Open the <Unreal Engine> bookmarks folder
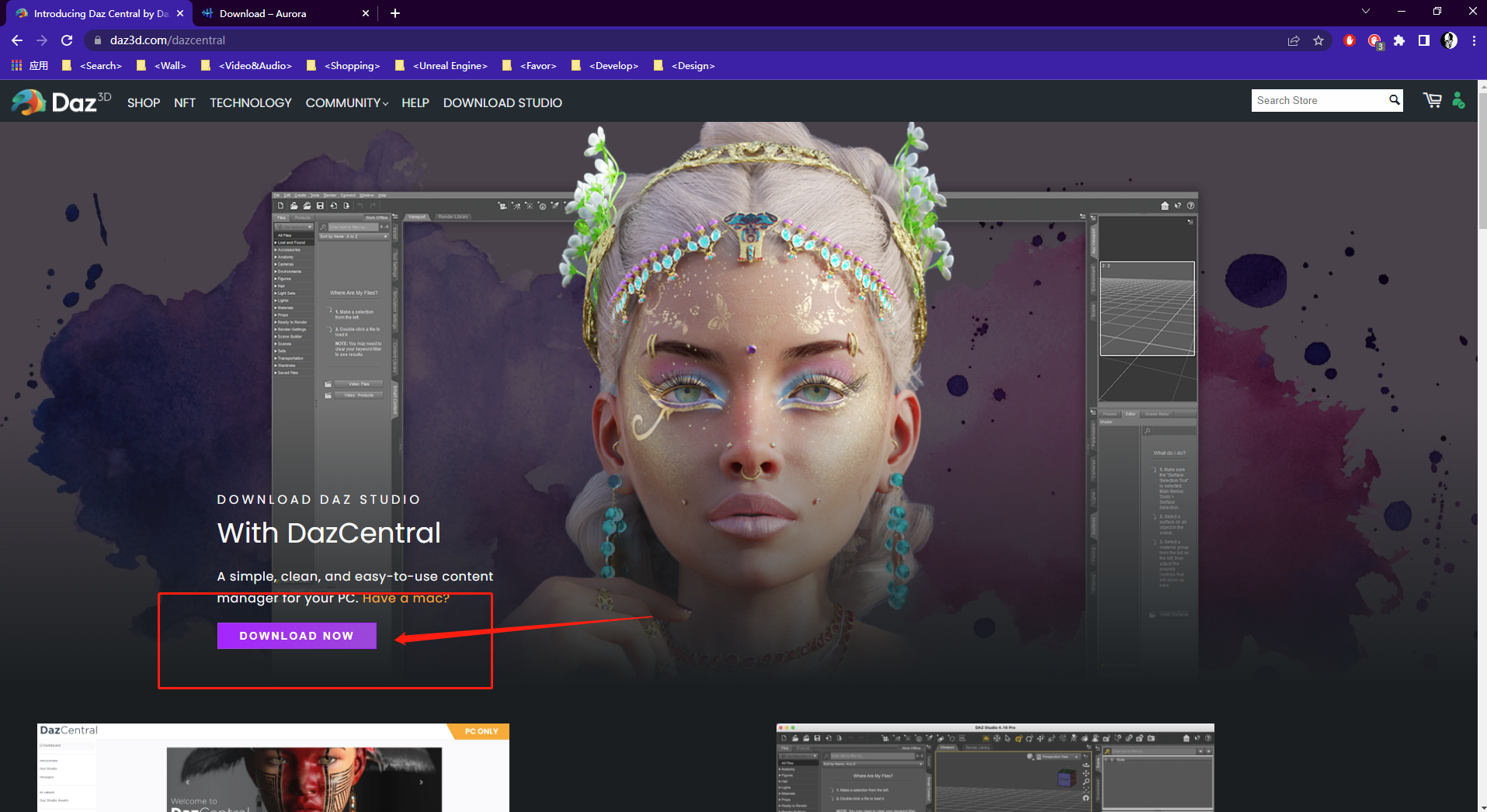Viewport: 1487px width, 812px height. (x=450, y=66)
